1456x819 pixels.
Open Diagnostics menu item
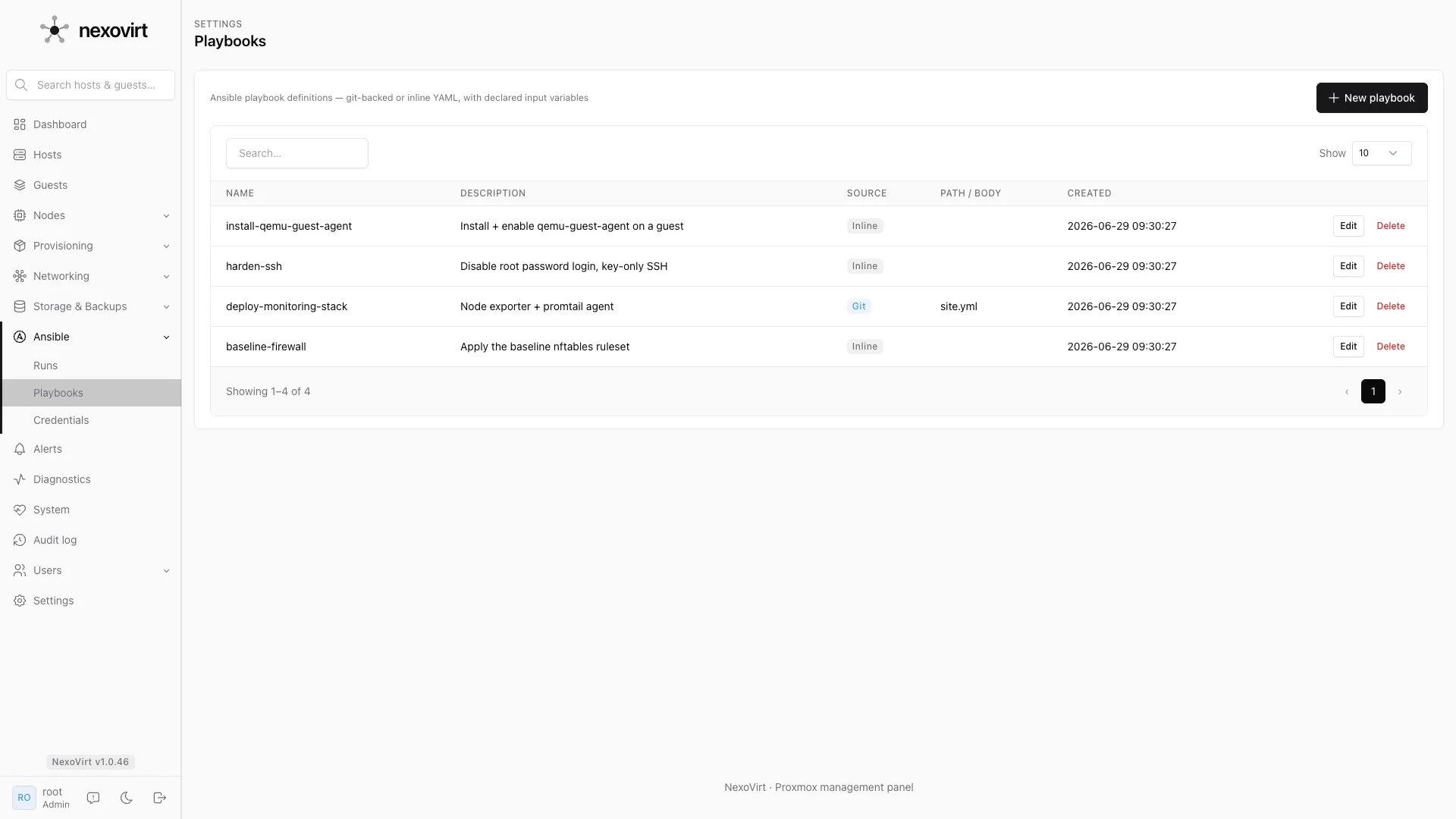click(x=90, y=479)
